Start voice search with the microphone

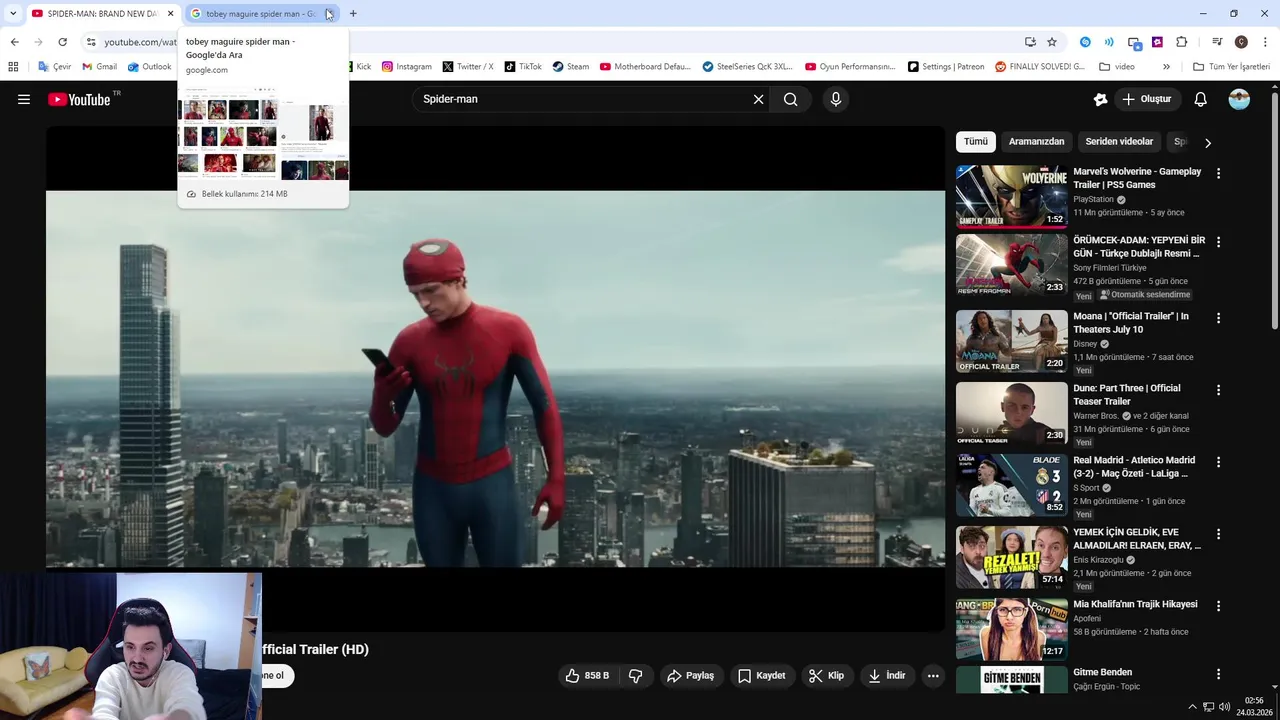click(x=836, y=99)
